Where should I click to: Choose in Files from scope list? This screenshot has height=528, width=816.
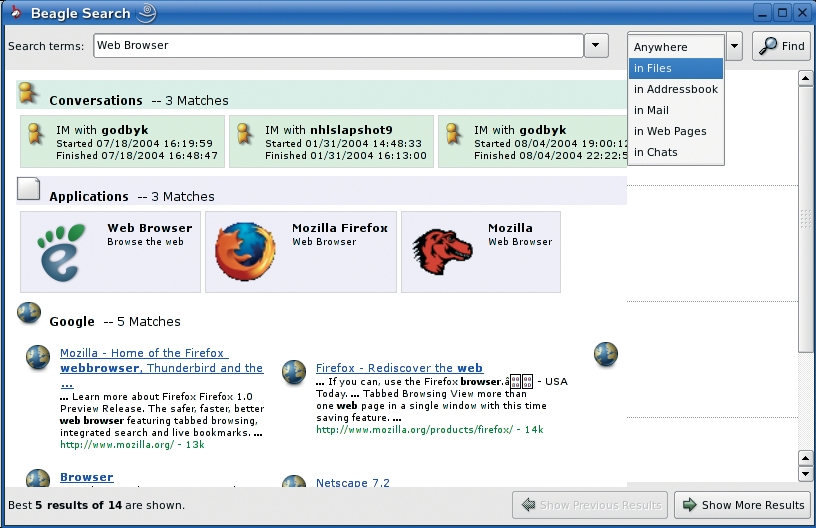pos(675,68)
